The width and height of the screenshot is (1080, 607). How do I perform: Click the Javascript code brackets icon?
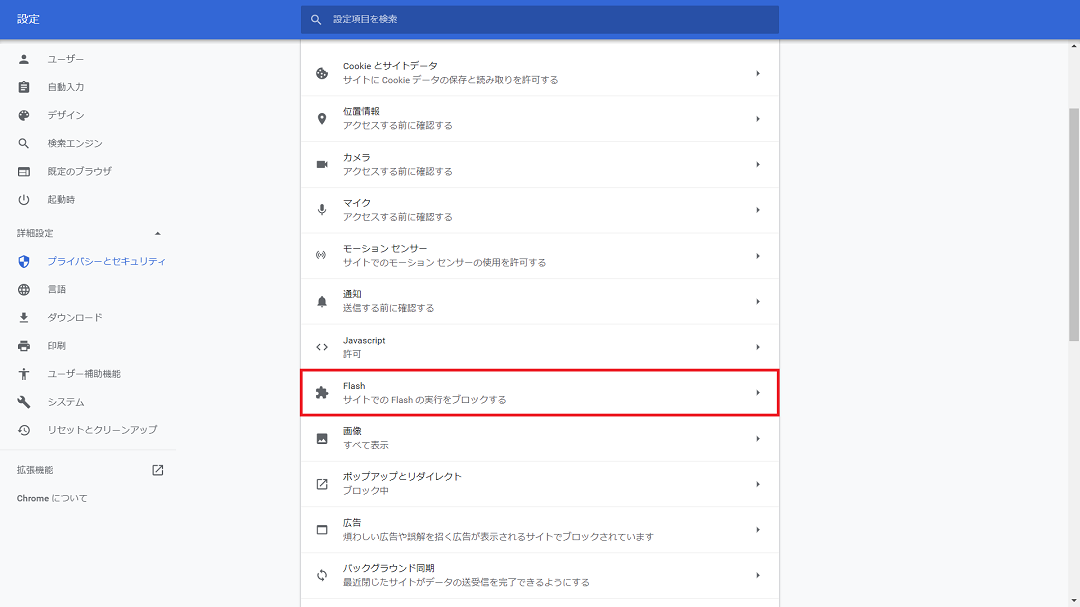click(322, 347)
